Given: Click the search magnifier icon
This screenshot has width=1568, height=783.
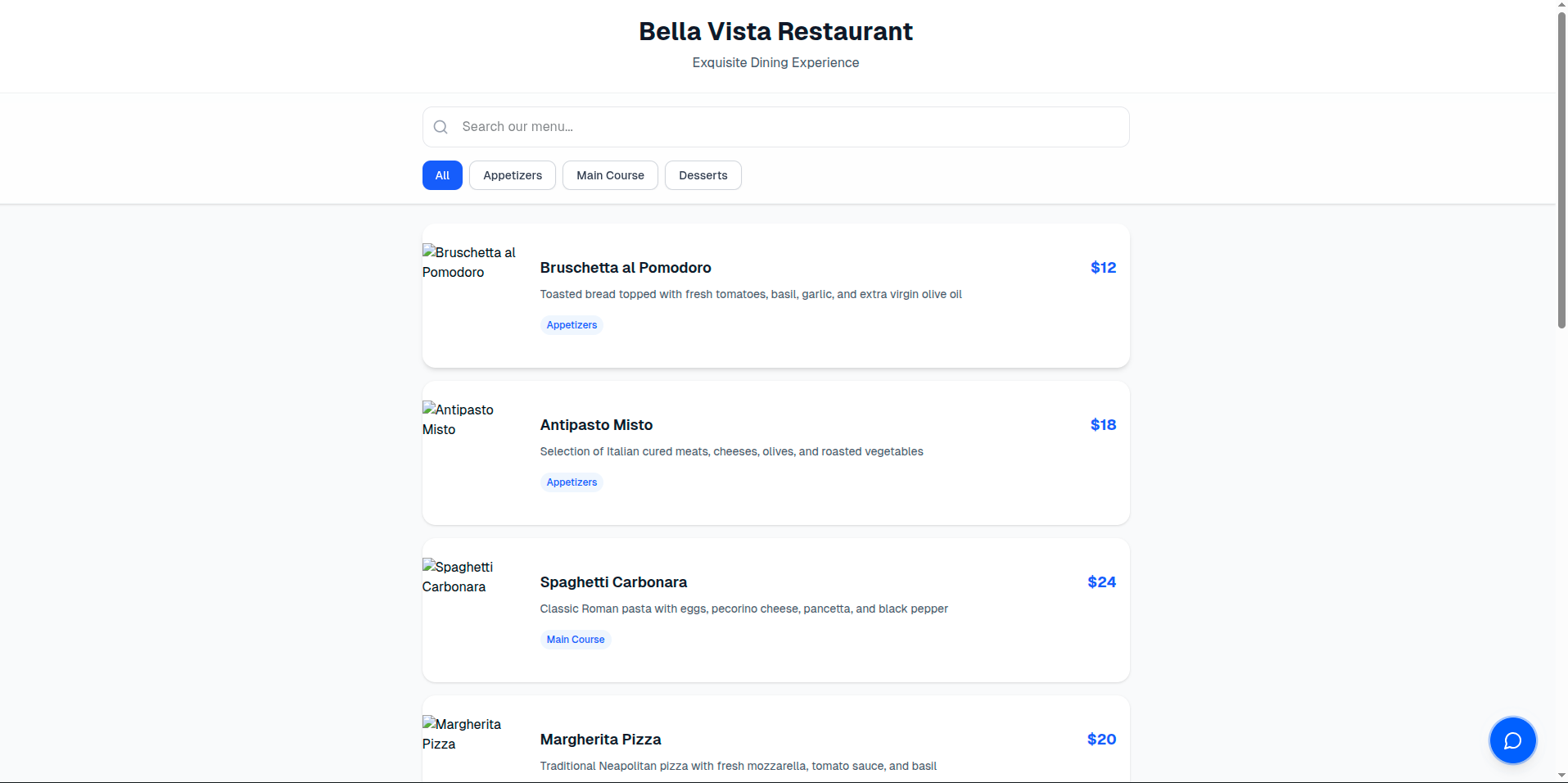Looking at the screenshot, I should tap(441, 127).
